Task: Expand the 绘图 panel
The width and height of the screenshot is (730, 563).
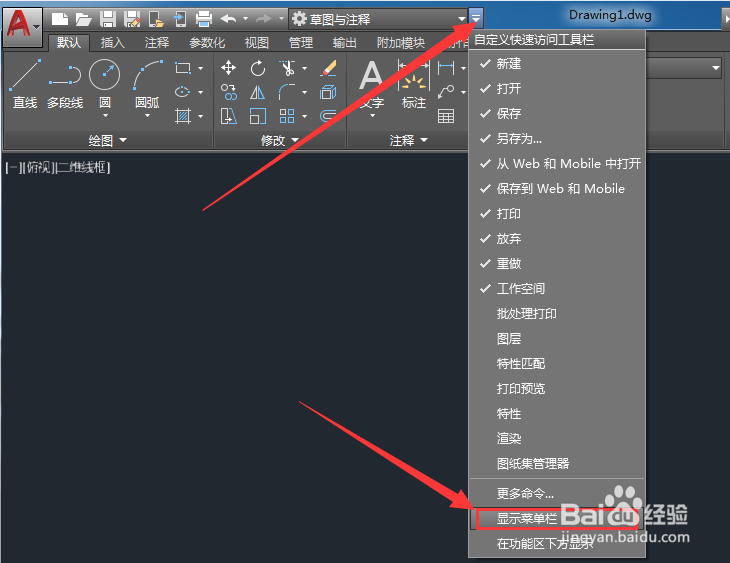Action: pyautogui.click(x=108, y=140)
